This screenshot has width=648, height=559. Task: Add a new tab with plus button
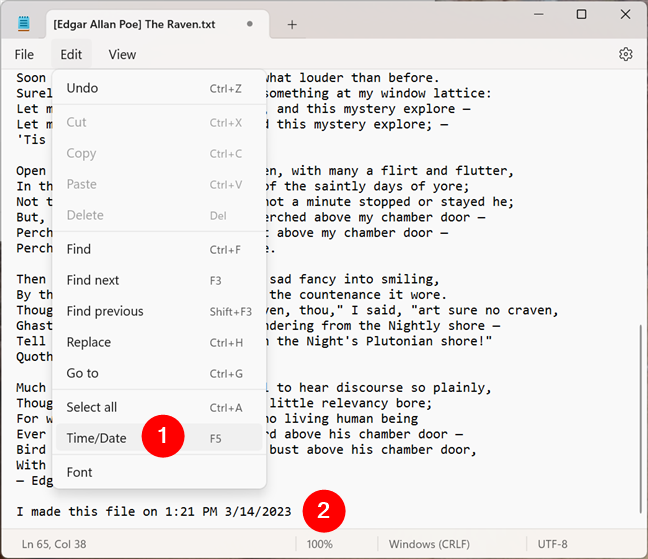(292, 24)
